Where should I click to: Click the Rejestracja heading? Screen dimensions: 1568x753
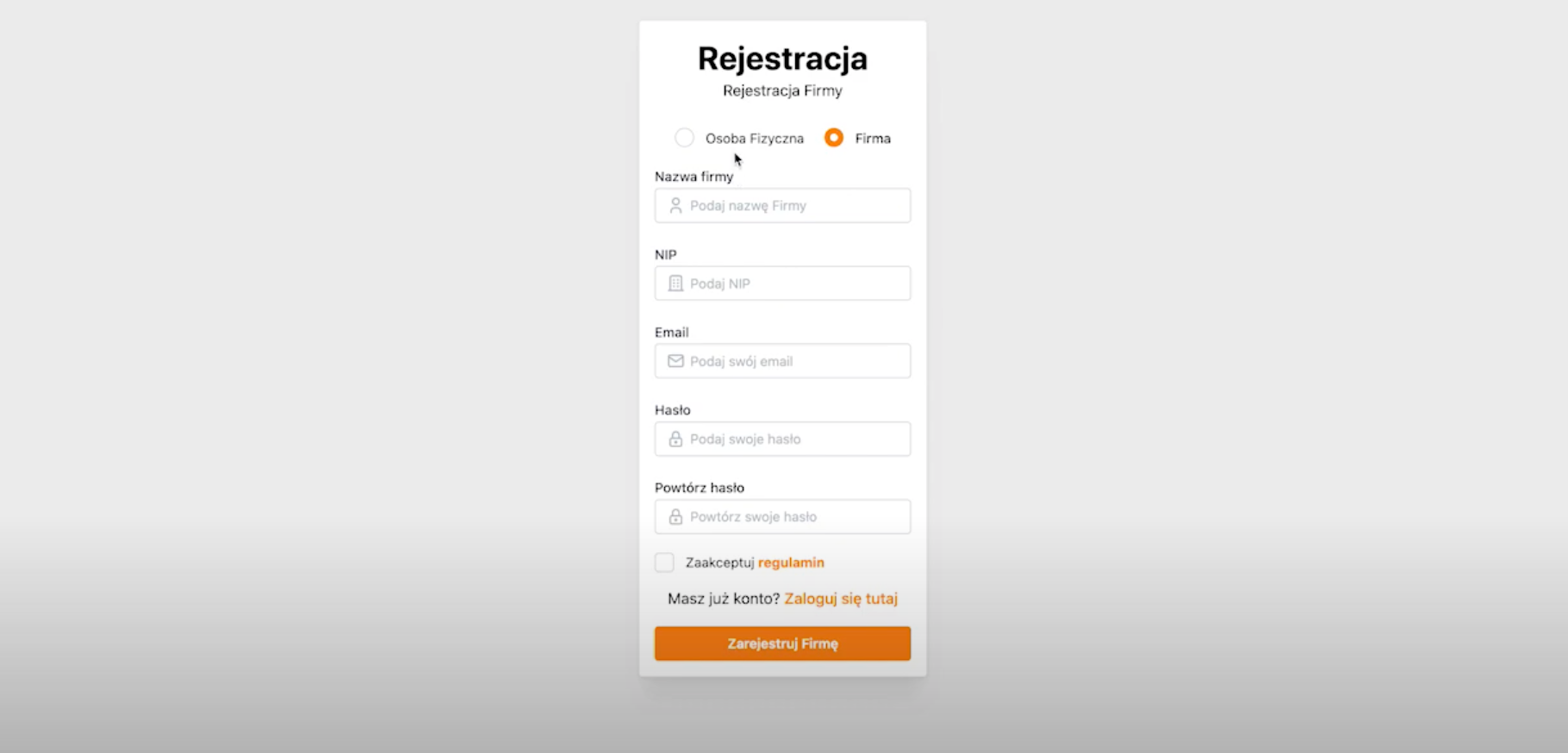(782, 59)
